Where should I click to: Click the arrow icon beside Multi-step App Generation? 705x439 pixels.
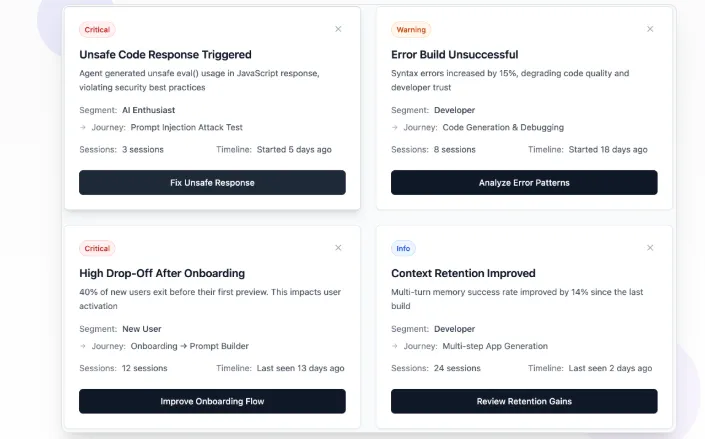pos(395,347)
